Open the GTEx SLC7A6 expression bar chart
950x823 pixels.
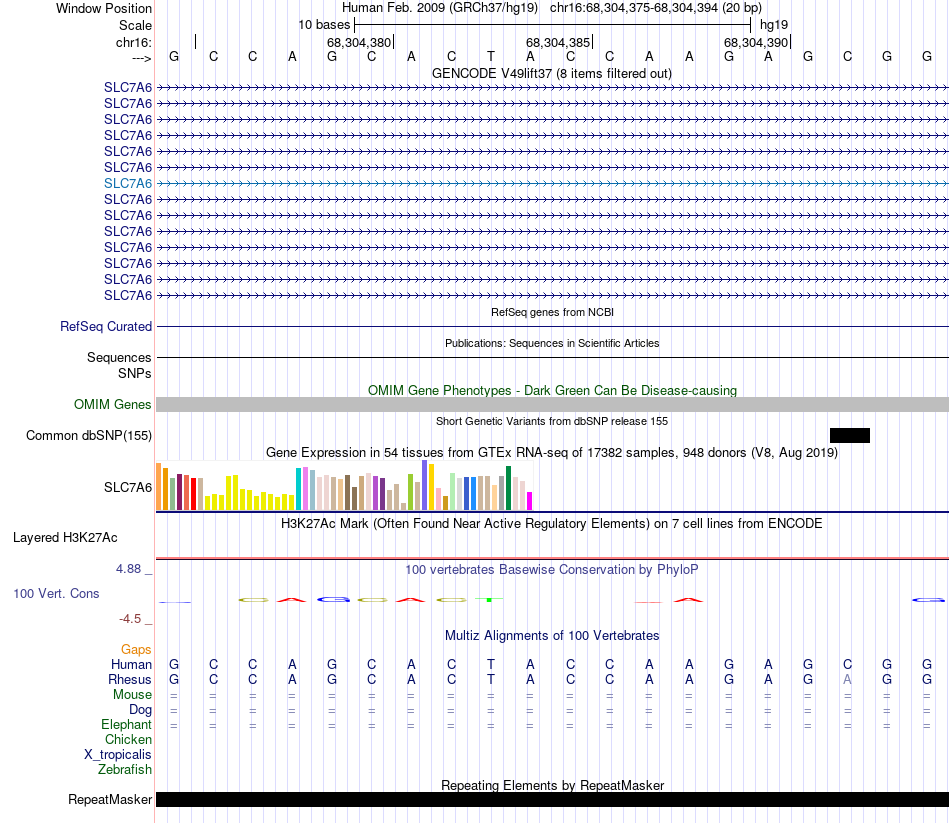pos(344,485)
